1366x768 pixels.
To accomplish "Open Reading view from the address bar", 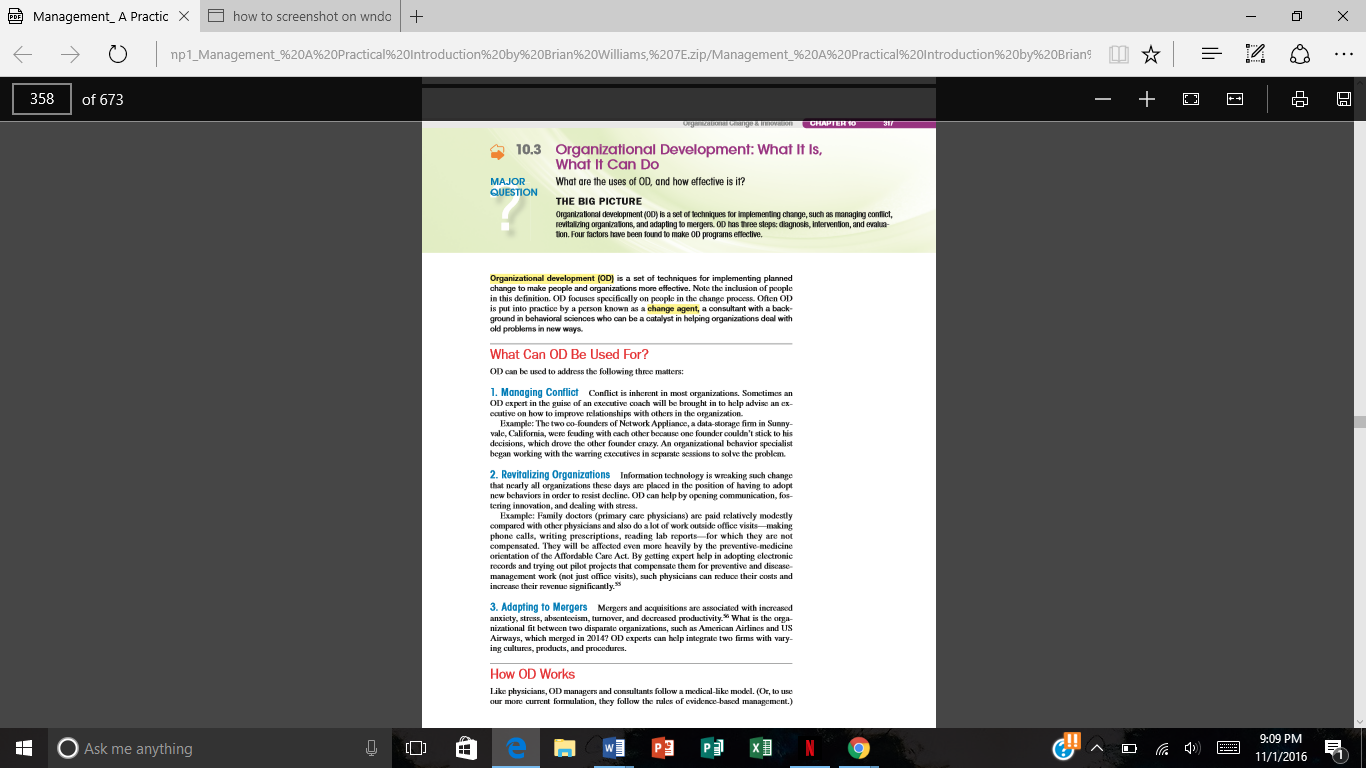I will click(1119, 54).
